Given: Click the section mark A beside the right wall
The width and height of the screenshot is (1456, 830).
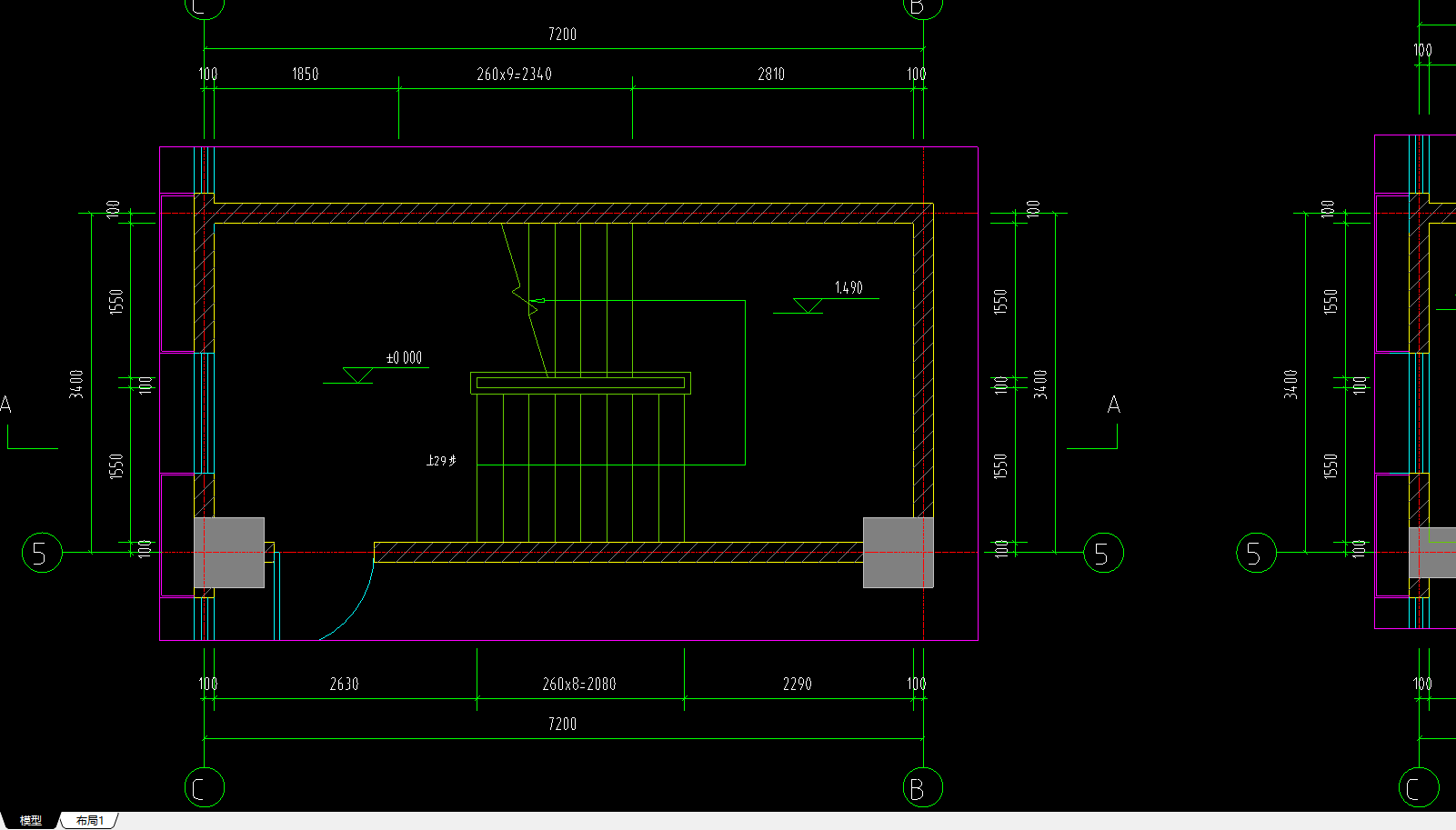Looking at the screenshot, I should (x=1113, y=405).
